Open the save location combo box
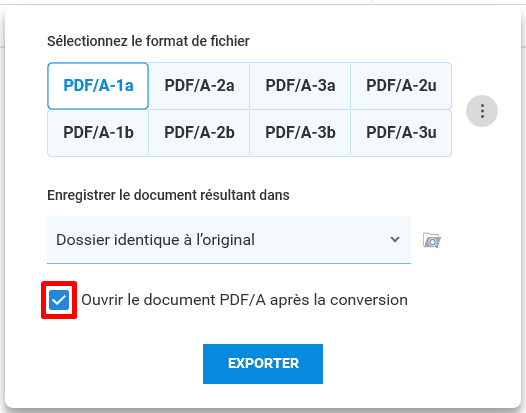Viewport: 526px width, 413px height. point(229,240)
